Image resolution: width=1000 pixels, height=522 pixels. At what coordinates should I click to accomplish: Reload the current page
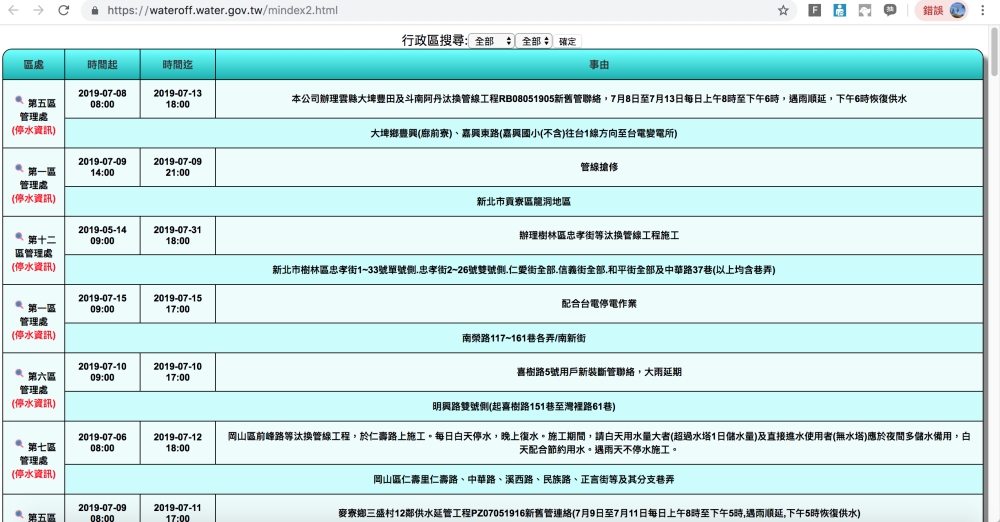(x=64, y=10)
